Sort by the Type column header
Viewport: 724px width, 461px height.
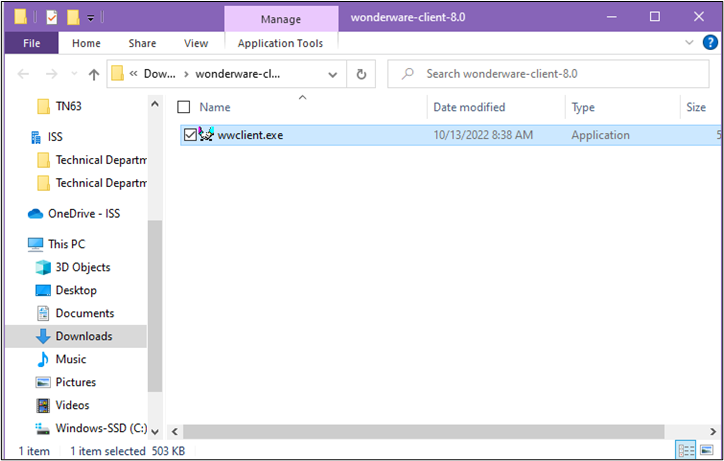point(583,107)
